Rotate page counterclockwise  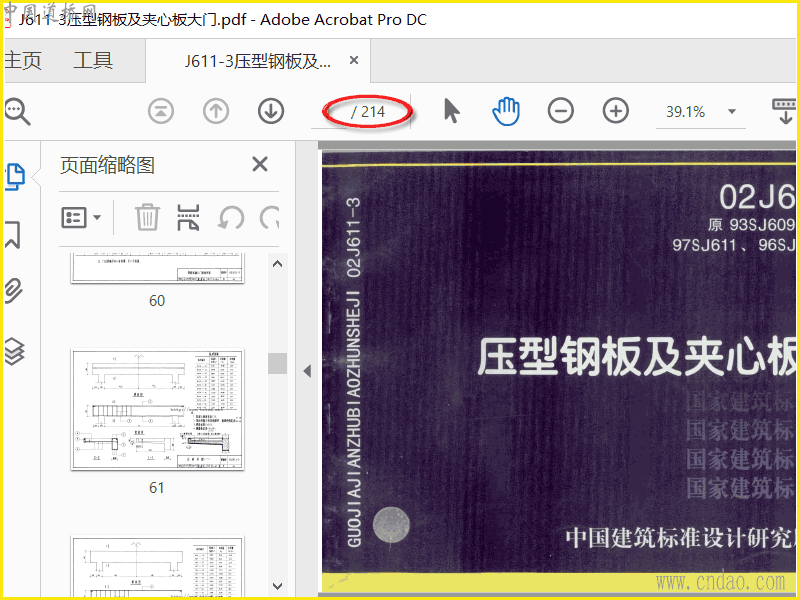pos(231,218)
